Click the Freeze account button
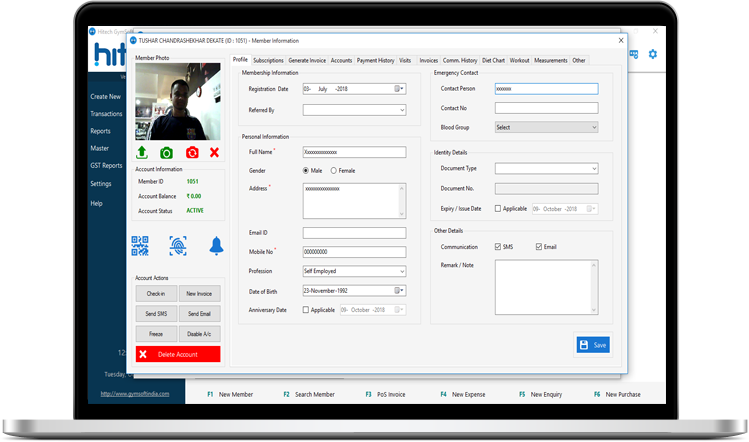Viewport: 749px width, 442px height. 156,334
